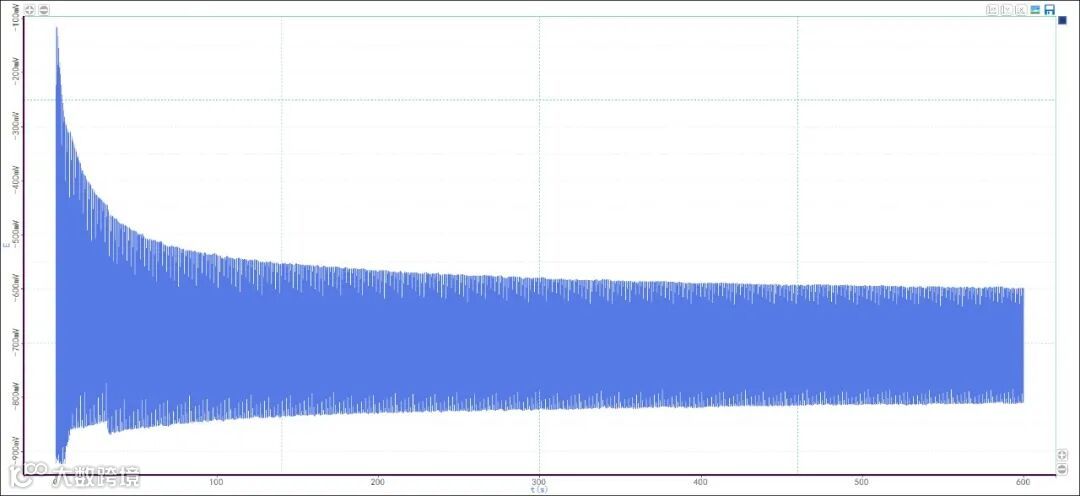
Task: Click the x-axis tick value 500
Action: coord(862,482)
